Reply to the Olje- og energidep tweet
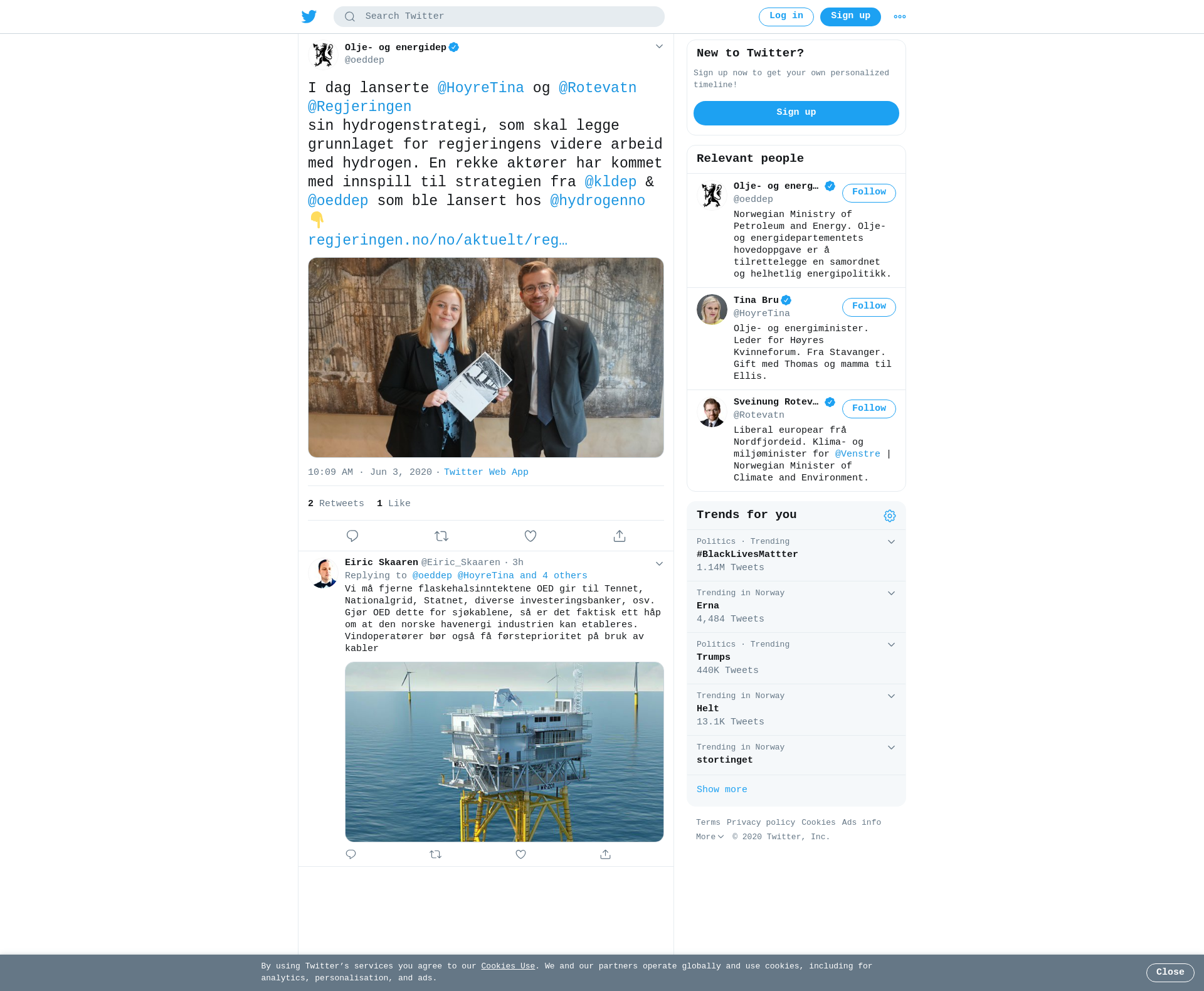This screenshot has height=991, width=1204. click(x=352, y=536)
